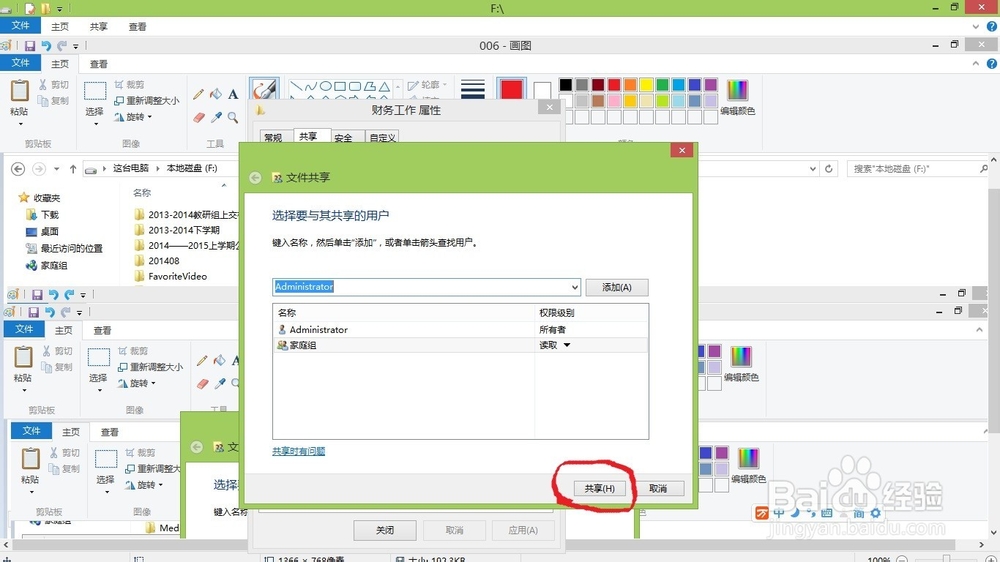Image resolution: width=1000 pixels, height=562 pixels.
Task: Refresh the Explorer address bar
Action: 828,169
